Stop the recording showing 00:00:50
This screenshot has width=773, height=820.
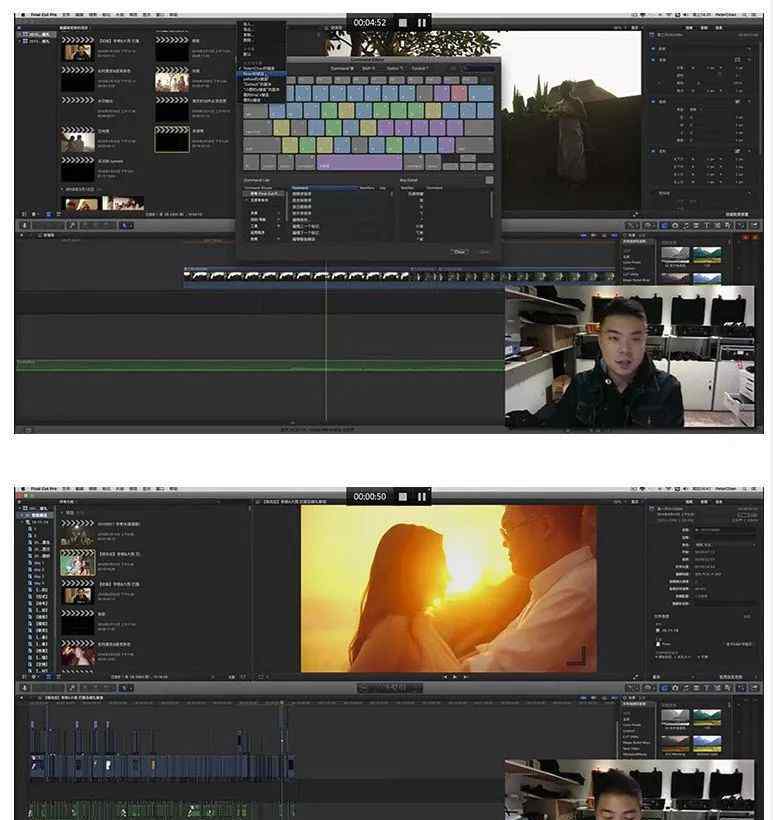403,496
